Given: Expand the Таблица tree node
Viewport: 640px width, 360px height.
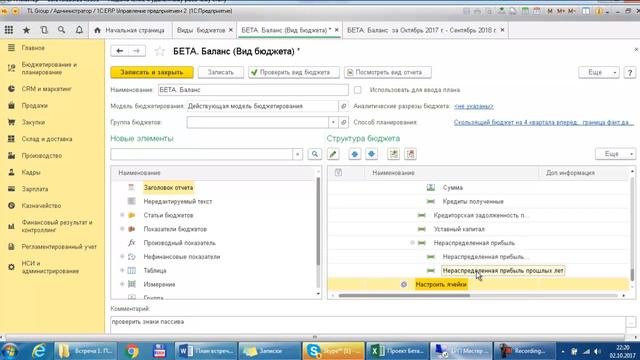Looking at the screenshot, I should click(x=122, y=271).
